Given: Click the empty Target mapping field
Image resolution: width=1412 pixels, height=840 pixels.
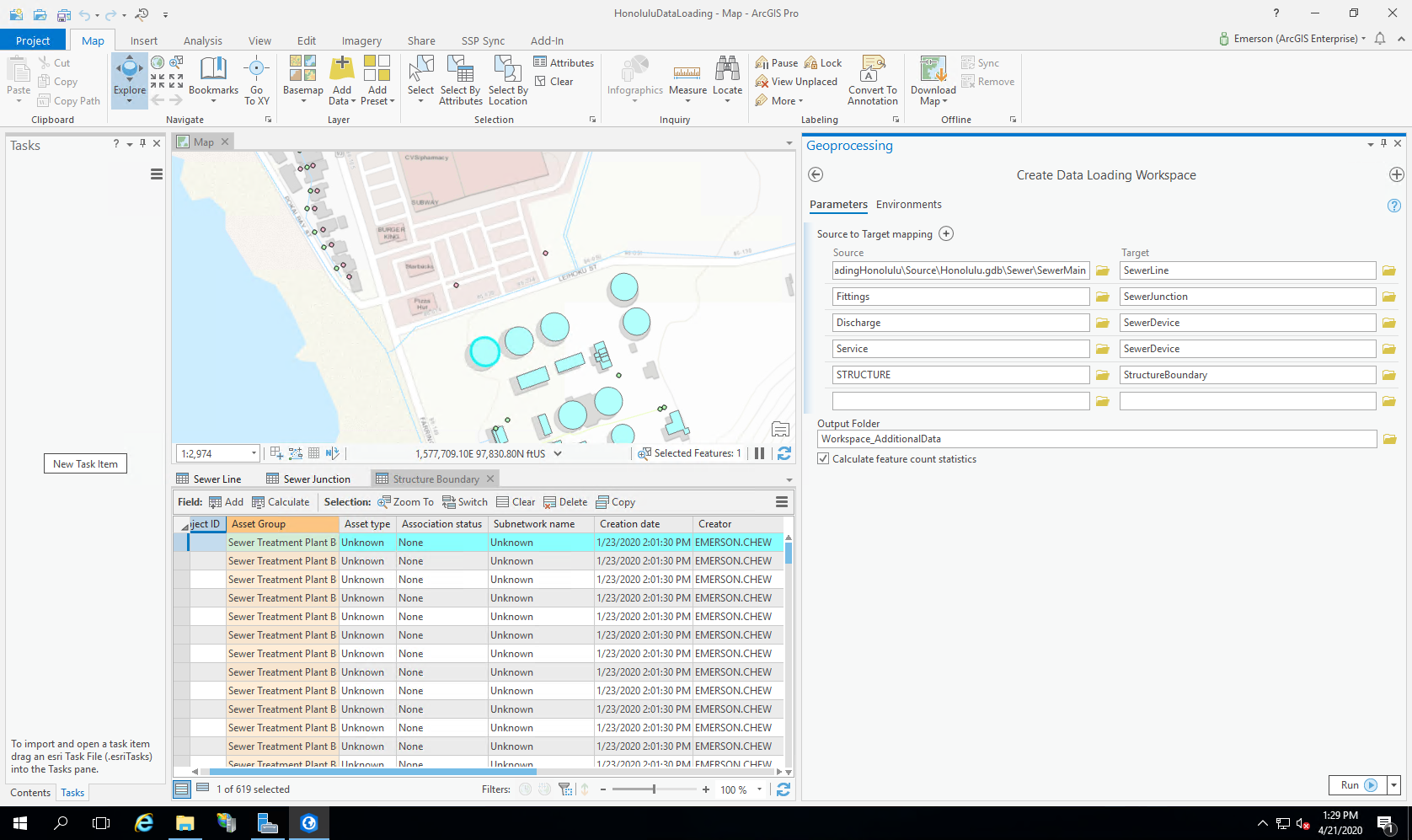Looking at the screenshot, I should [x=1248, y=401].
